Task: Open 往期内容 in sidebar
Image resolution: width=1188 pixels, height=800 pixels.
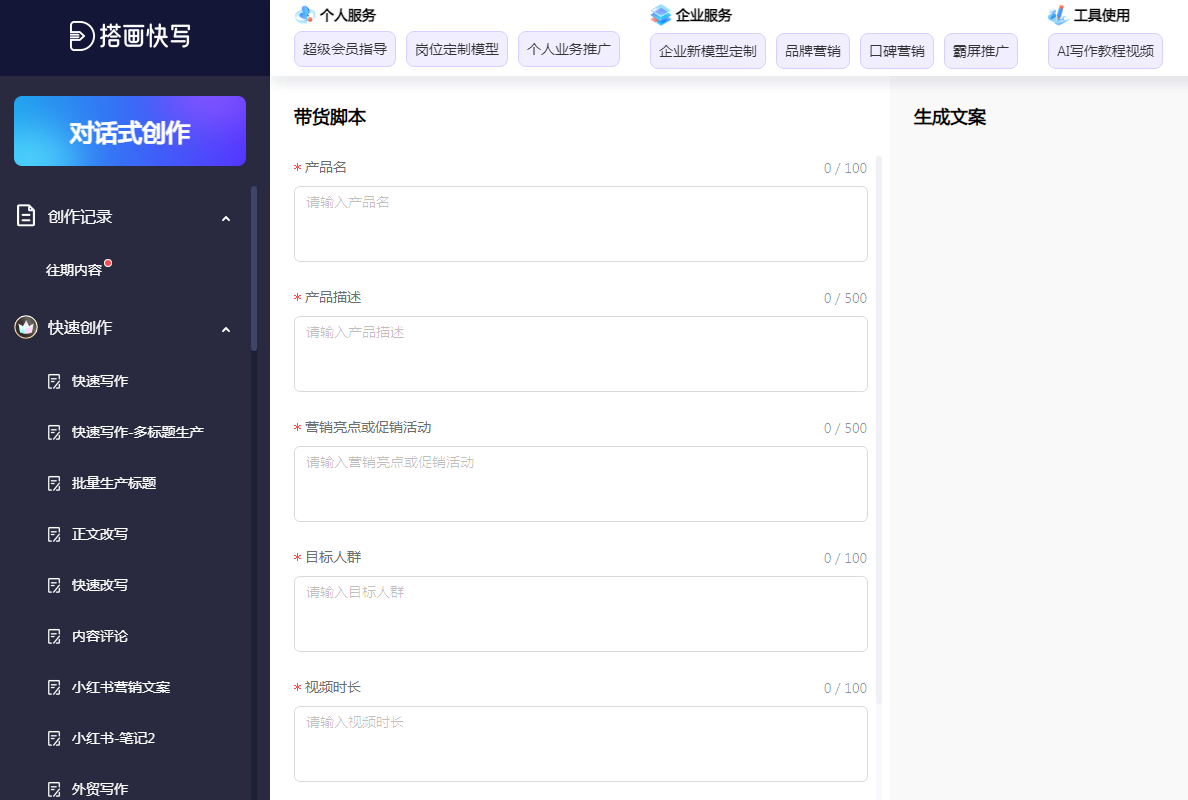Action: (74, 270)
